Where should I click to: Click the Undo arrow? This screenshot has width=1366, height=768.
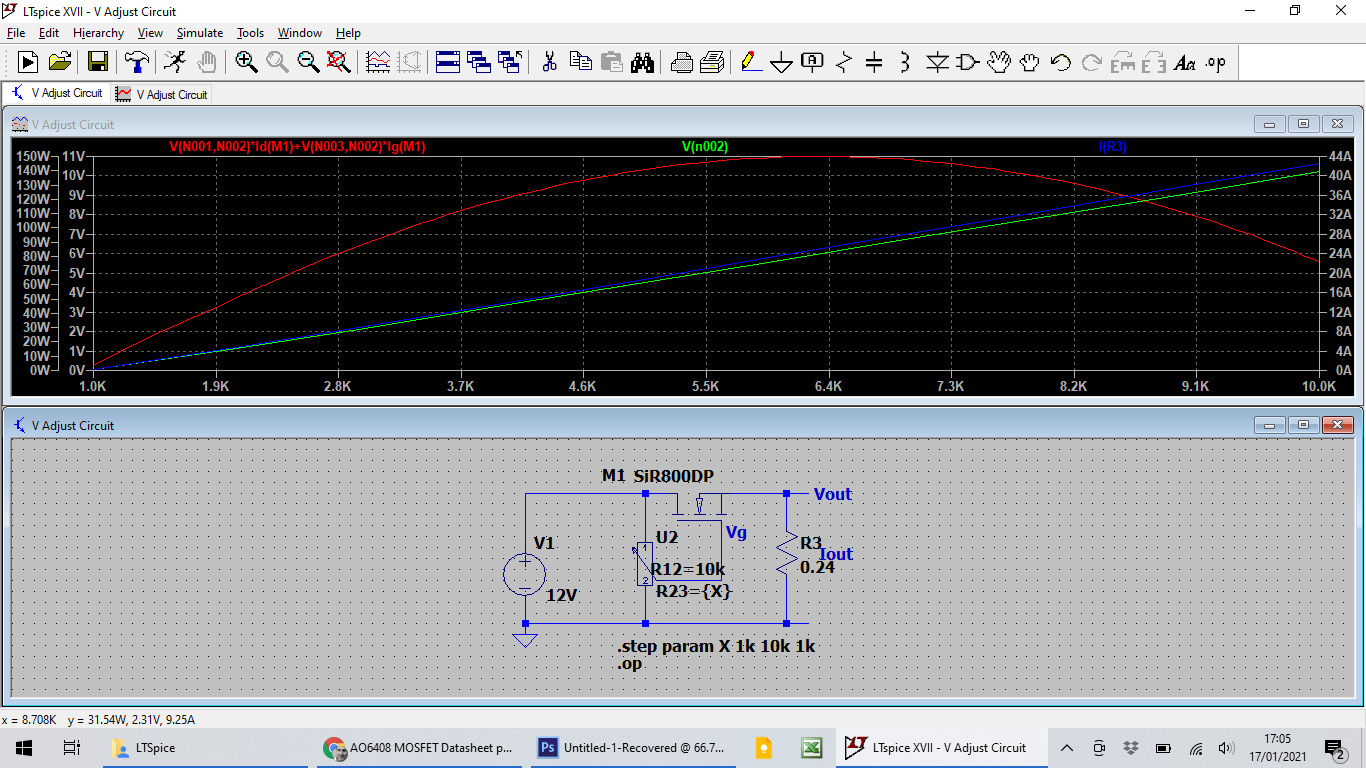pos(1061,62)
